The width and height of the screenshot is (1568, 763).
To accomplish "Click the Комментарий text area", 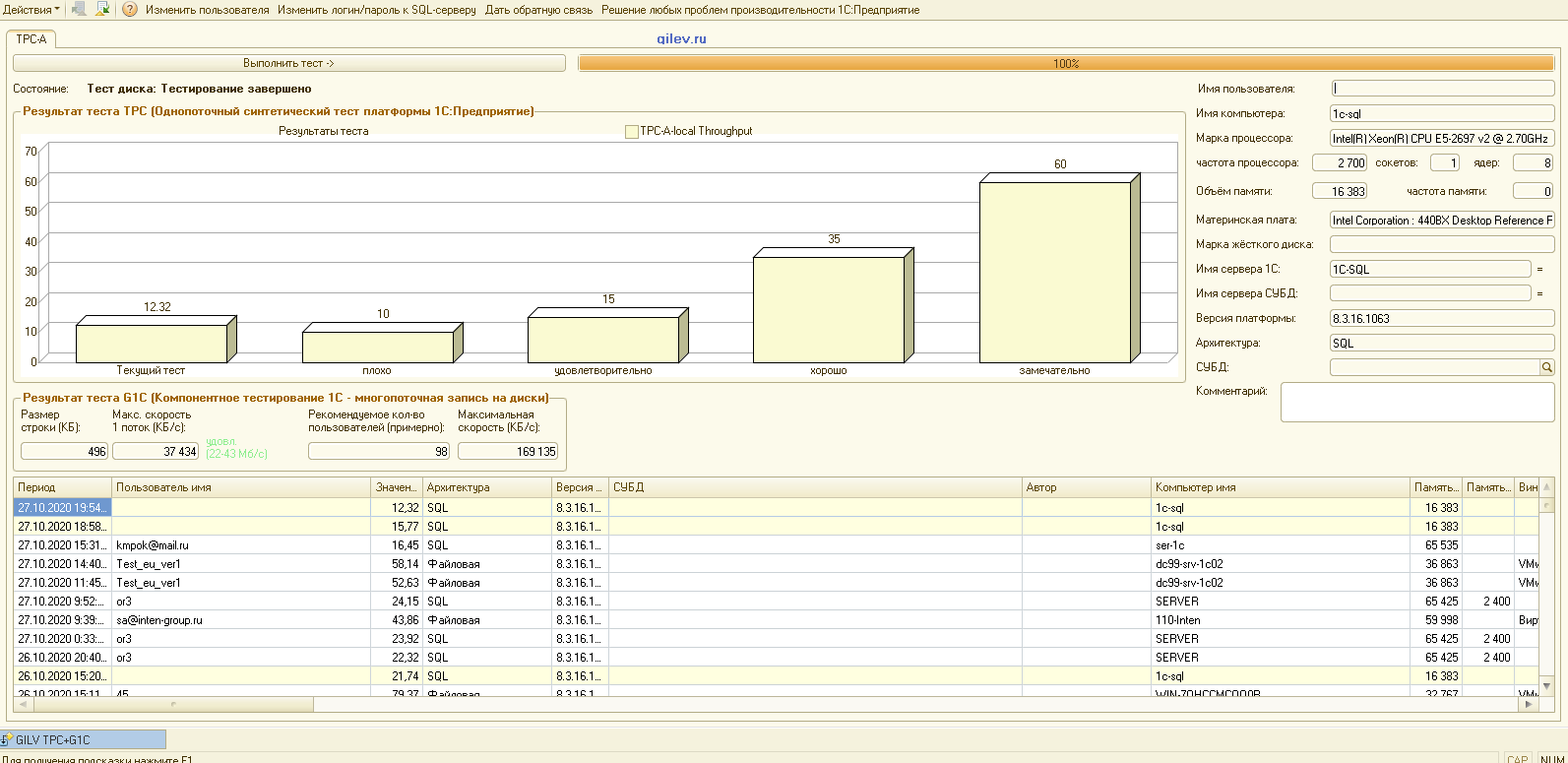I will tap(1417, 403).
